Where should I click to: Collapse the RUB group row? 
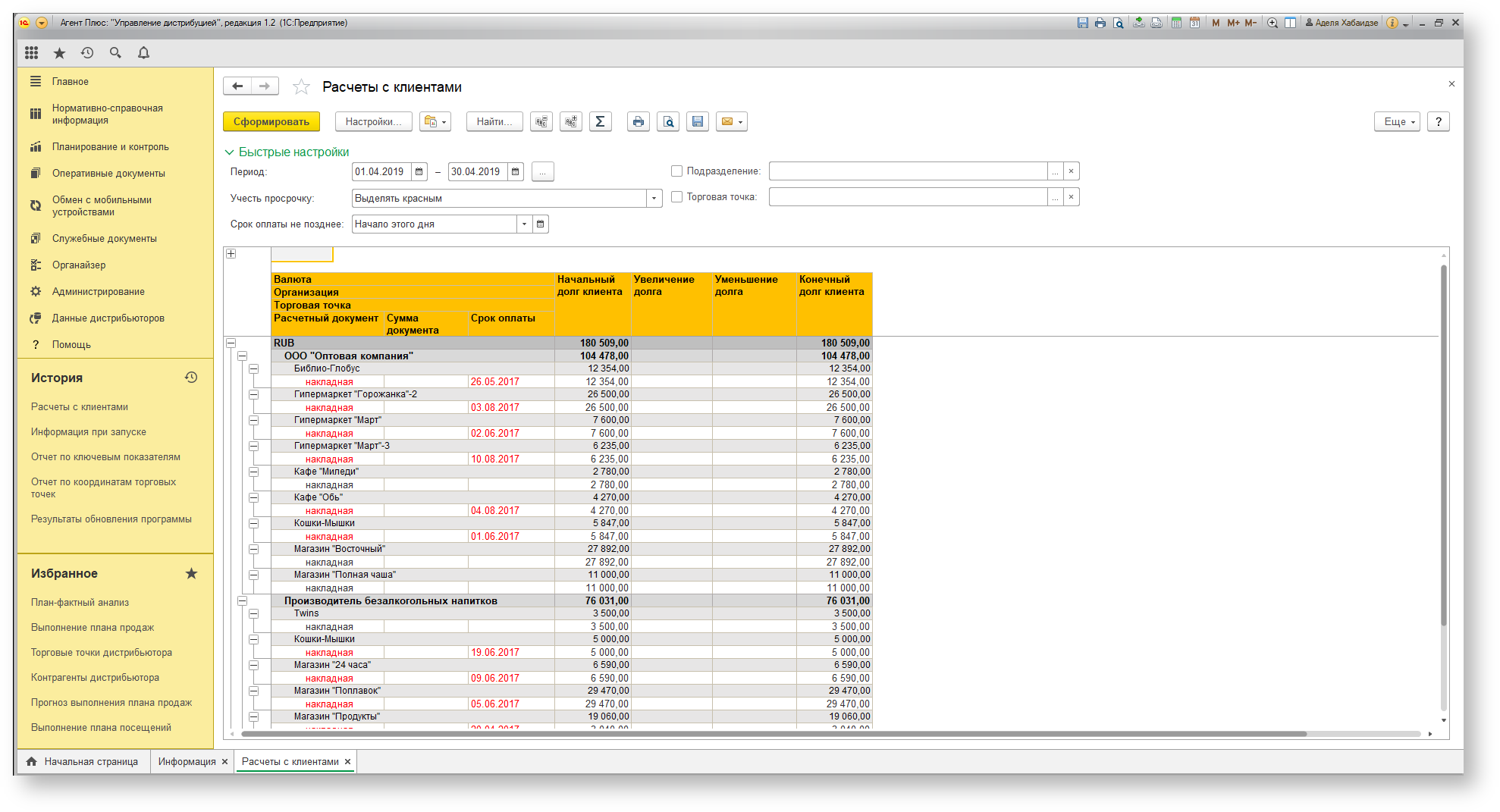231,343
